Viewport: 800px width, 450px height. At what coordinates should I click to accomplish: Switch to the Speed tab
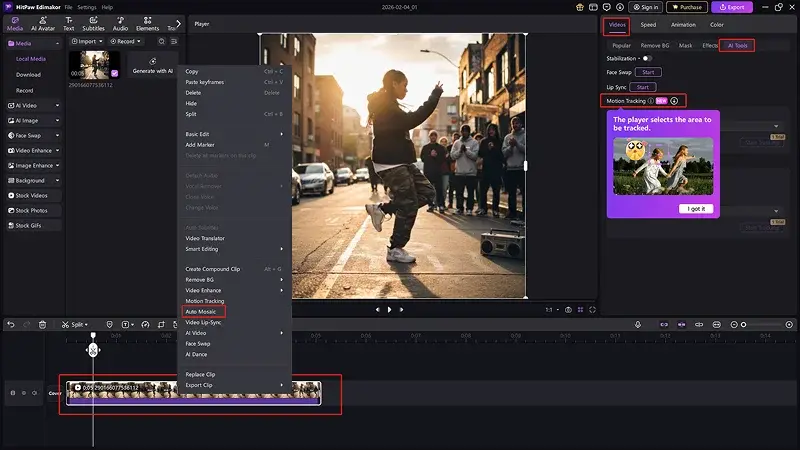tap(648, 24)
